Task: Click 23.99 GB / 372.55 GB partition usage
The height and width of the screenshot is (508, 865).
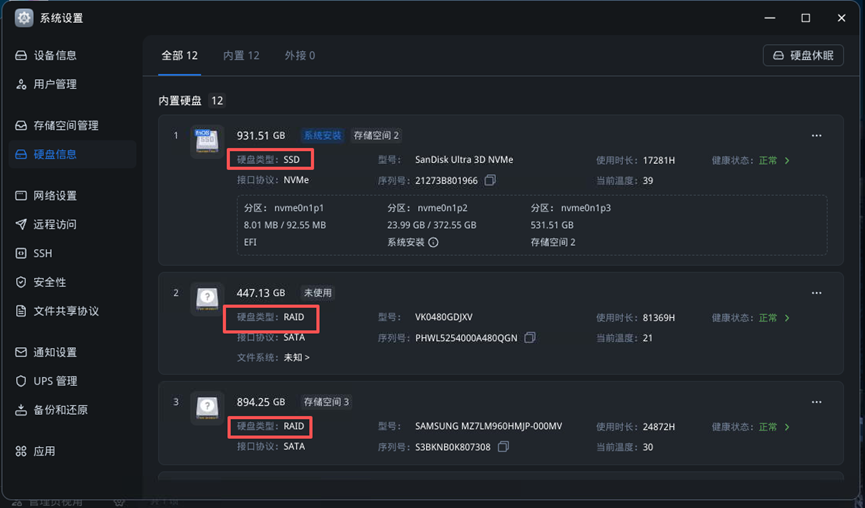Action: click(x=431, y=225)
